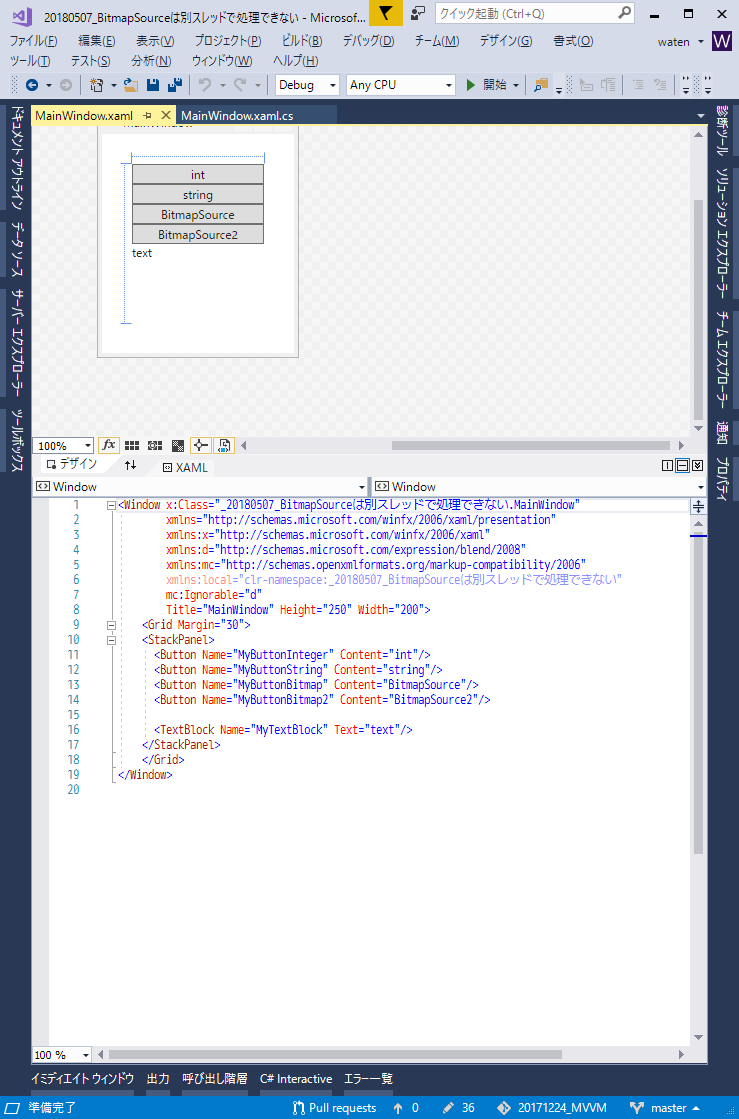Open the ツールボックス side panel
The image size is (739, 1119).
(17, 440)
